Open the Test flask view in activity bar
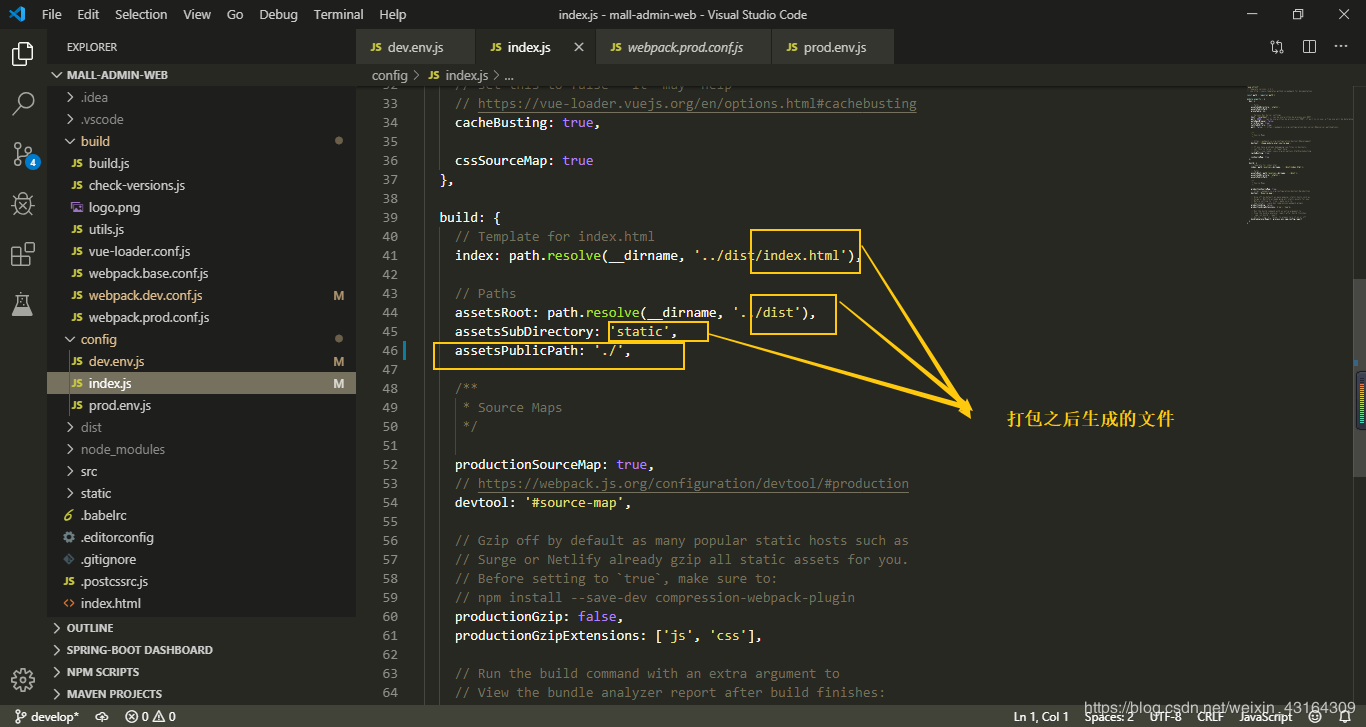 pyautogui.click(x=22, y=305)
